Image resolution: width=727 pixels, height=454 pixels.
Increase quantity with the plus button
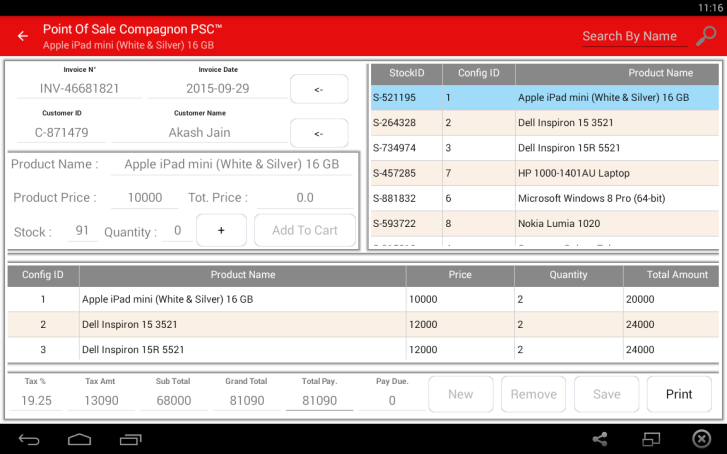click(x=221, y=230)
